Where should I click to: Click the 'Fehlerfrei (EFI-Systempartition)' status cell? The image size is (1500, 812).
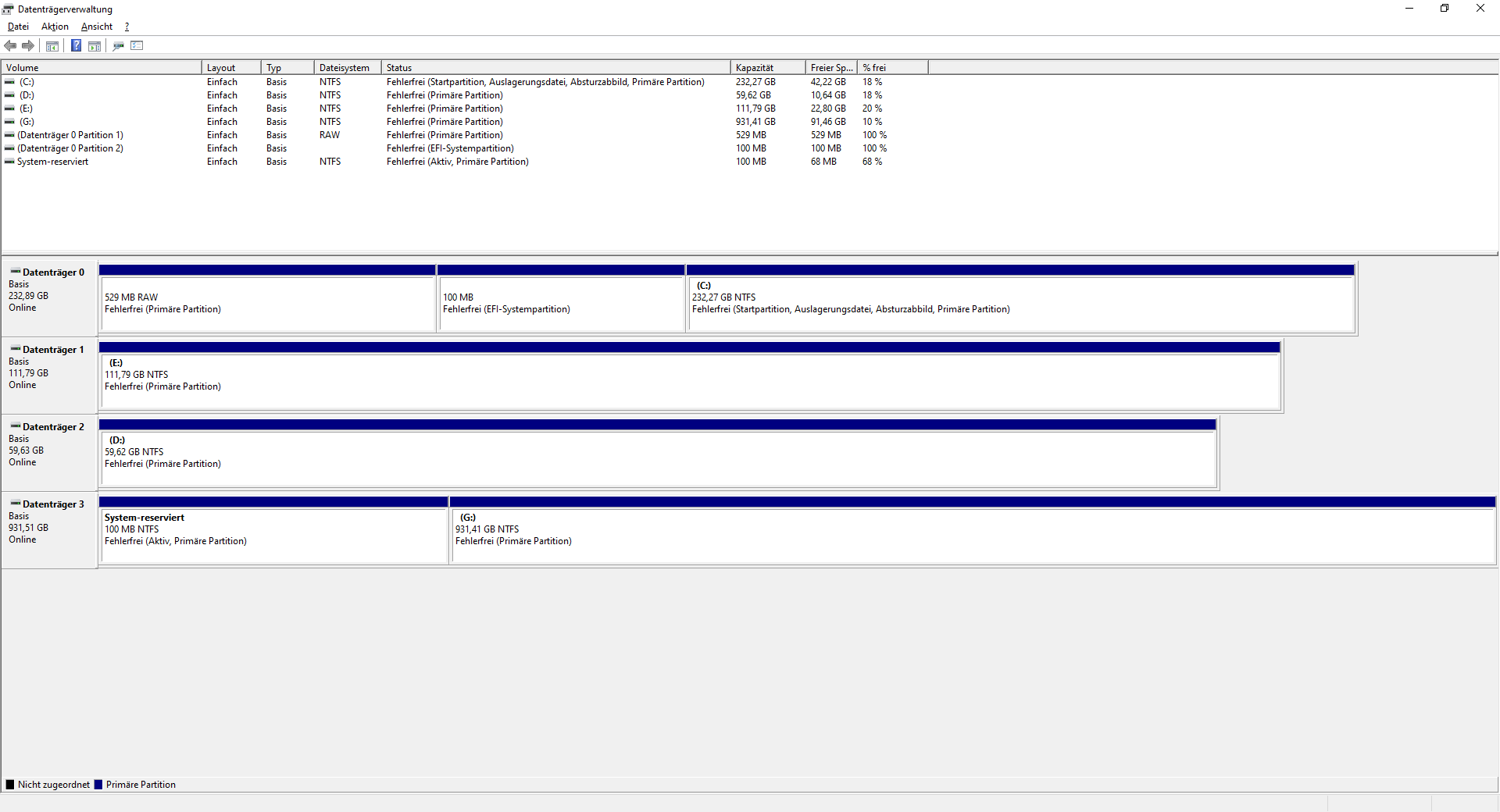[450, 148]
